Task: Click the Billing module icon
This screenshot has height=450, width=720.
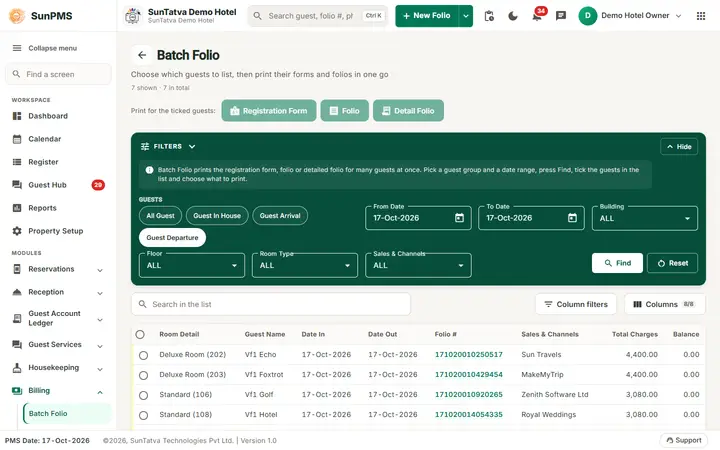Action: point(17,390)
